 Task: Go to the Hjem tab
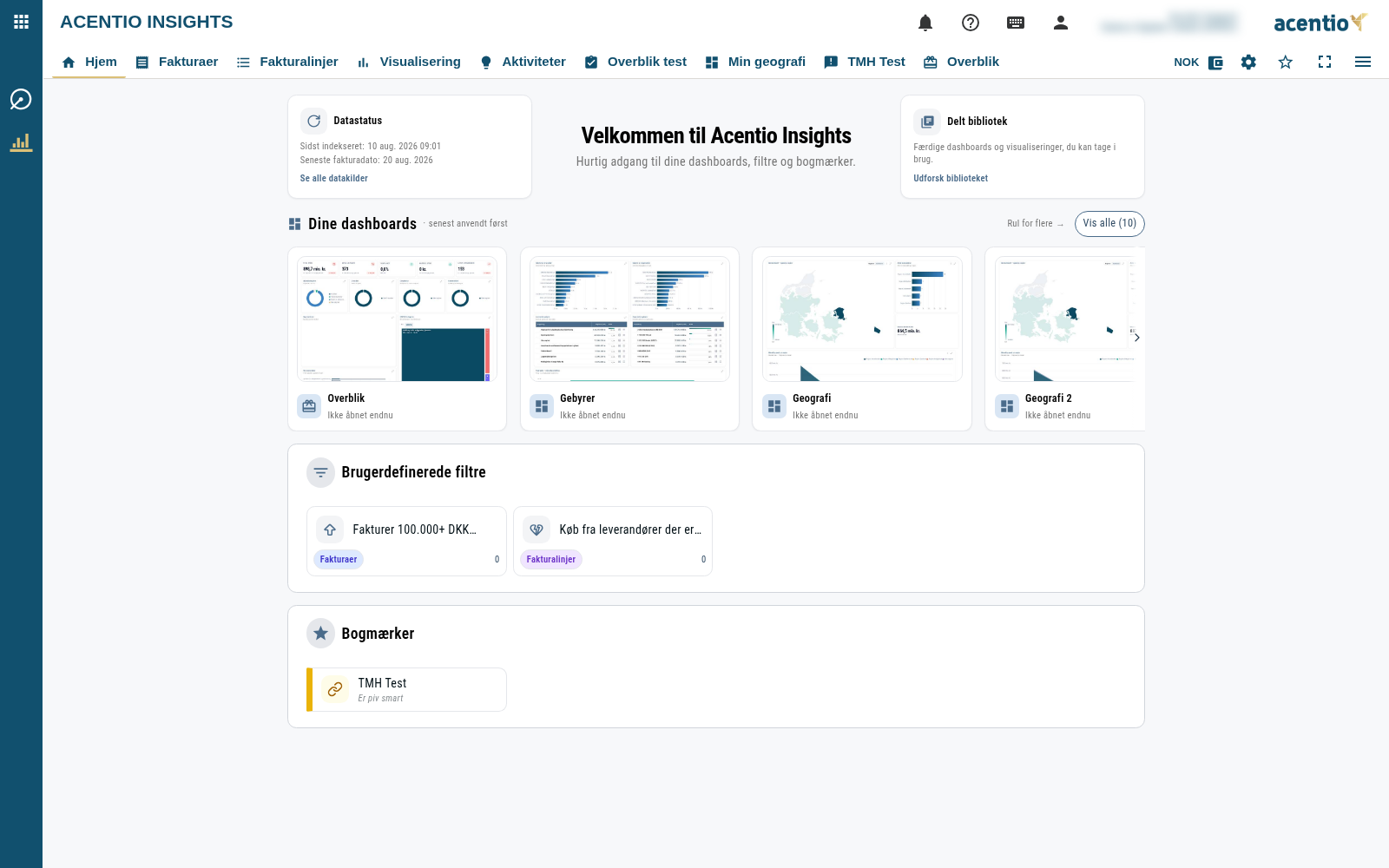point(89,62)
